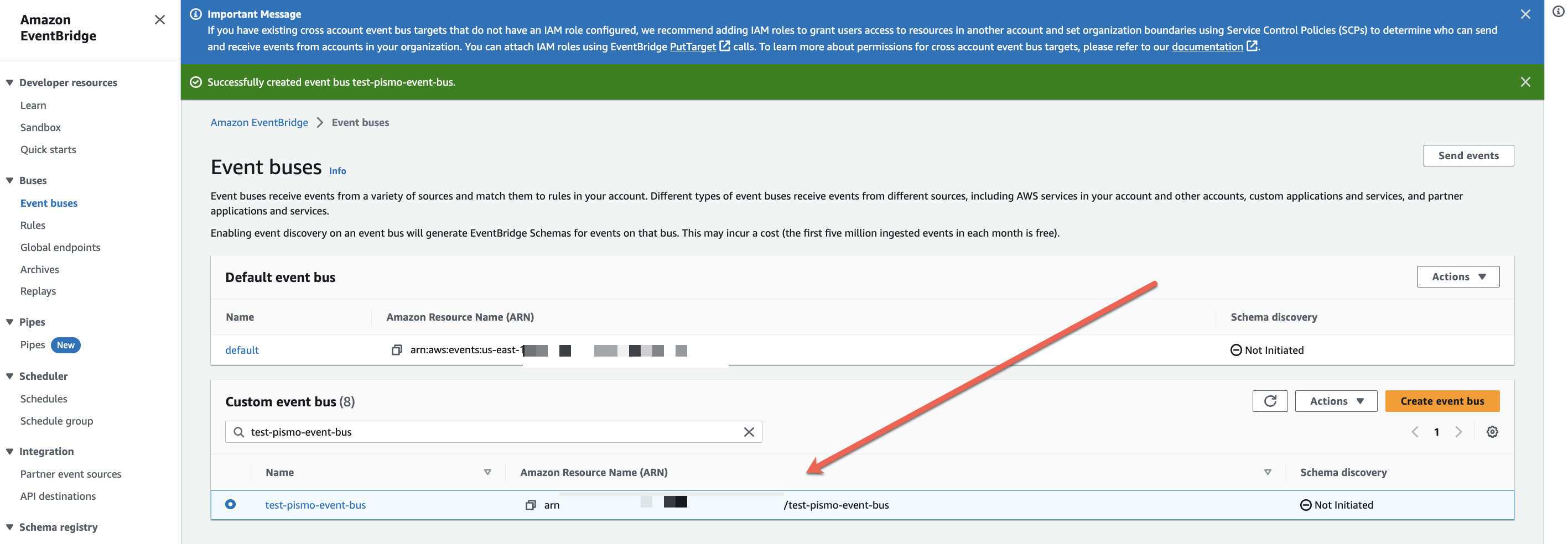The height and width of the screenshot is (544, 1568).
Task: Collapse the Integration sidebar section
Action: [10, 452]
